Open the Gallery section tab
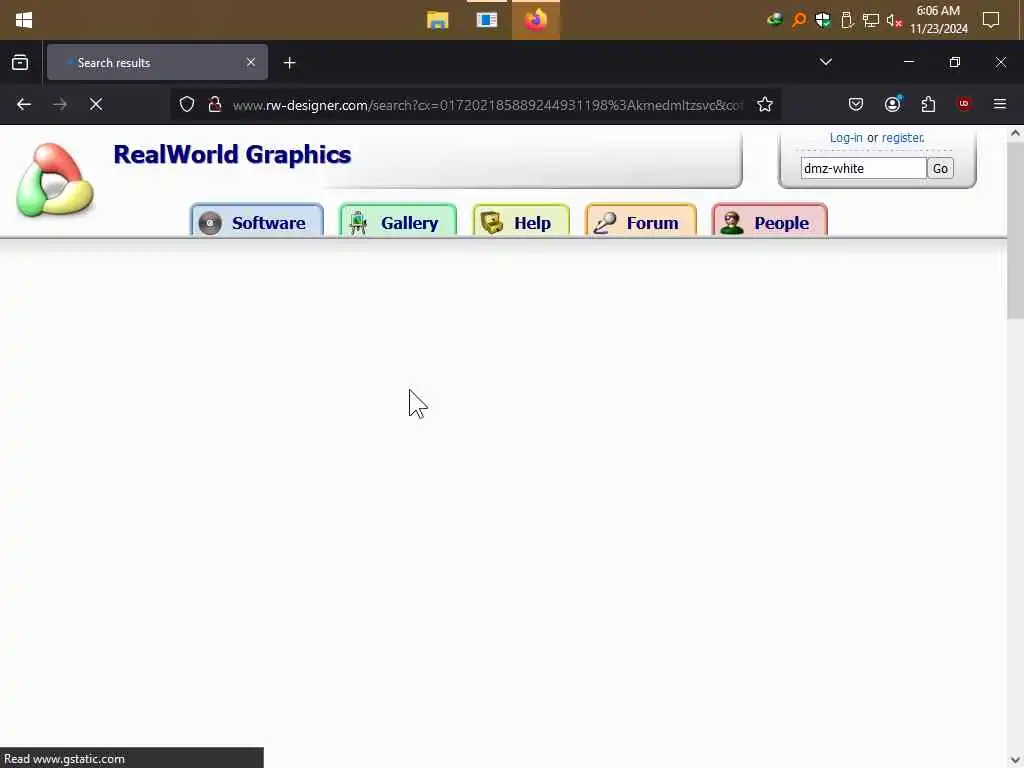The height and width of the screenshot is (768, 1024). [x=398, y=221]
